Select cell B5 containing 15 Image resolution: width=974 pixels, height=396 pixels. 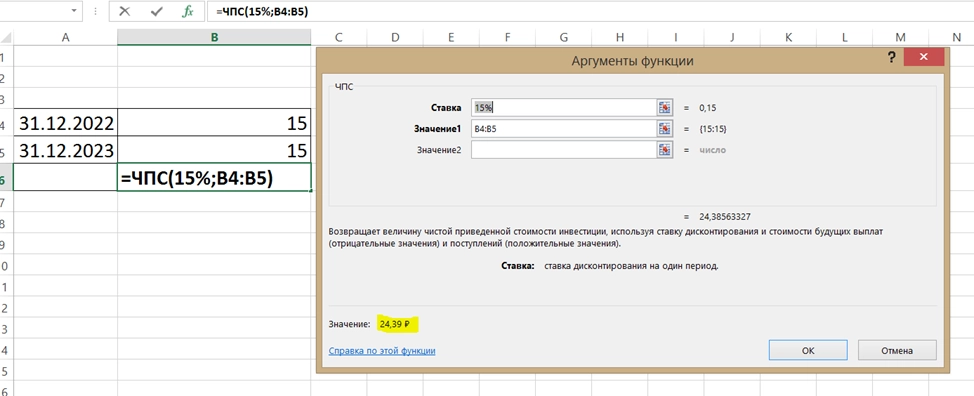(x=214, y=150)
